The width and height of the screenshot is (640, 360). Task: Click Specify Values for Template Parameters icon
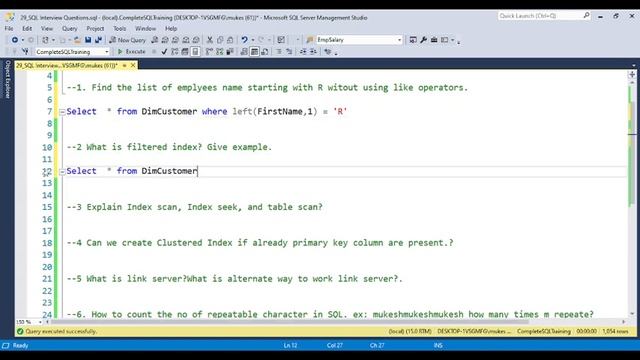[x=327, y=52]
